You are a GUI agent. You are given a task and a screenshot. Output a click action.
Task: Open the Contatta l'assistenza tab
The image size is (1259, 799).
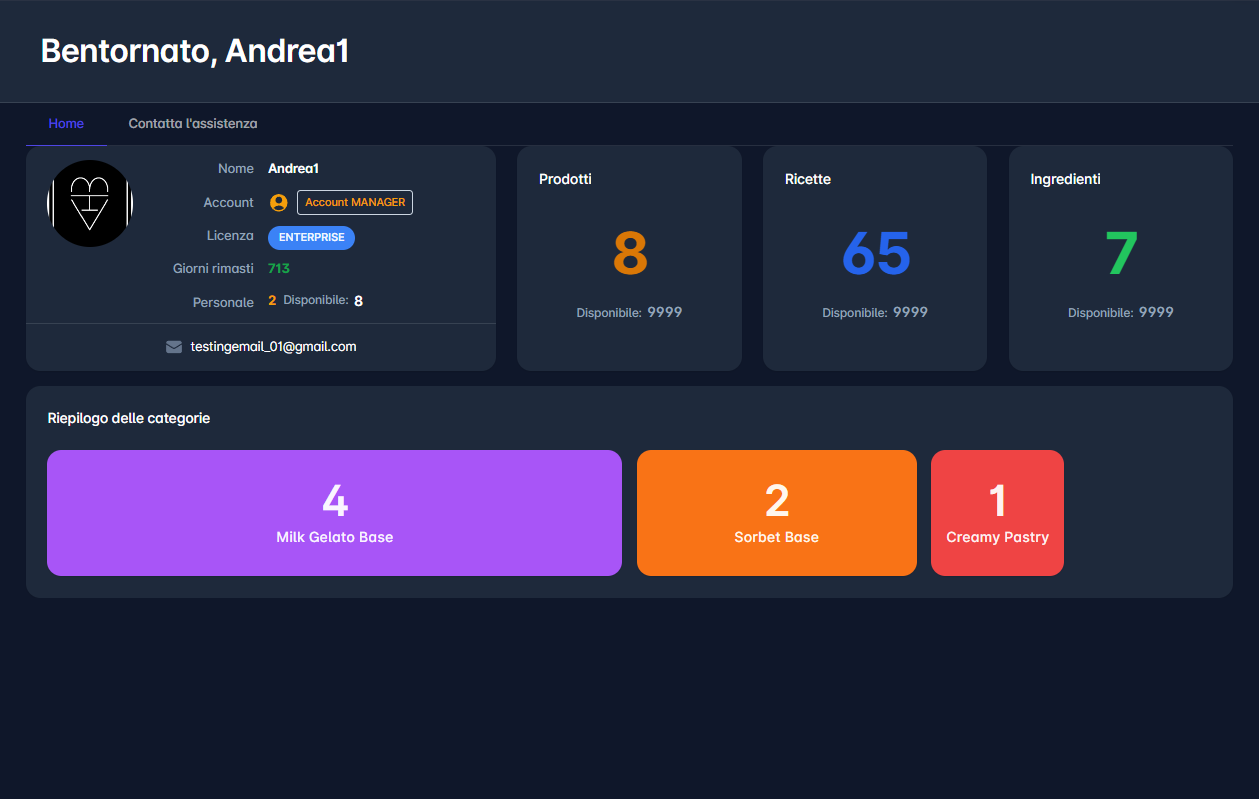193,124
